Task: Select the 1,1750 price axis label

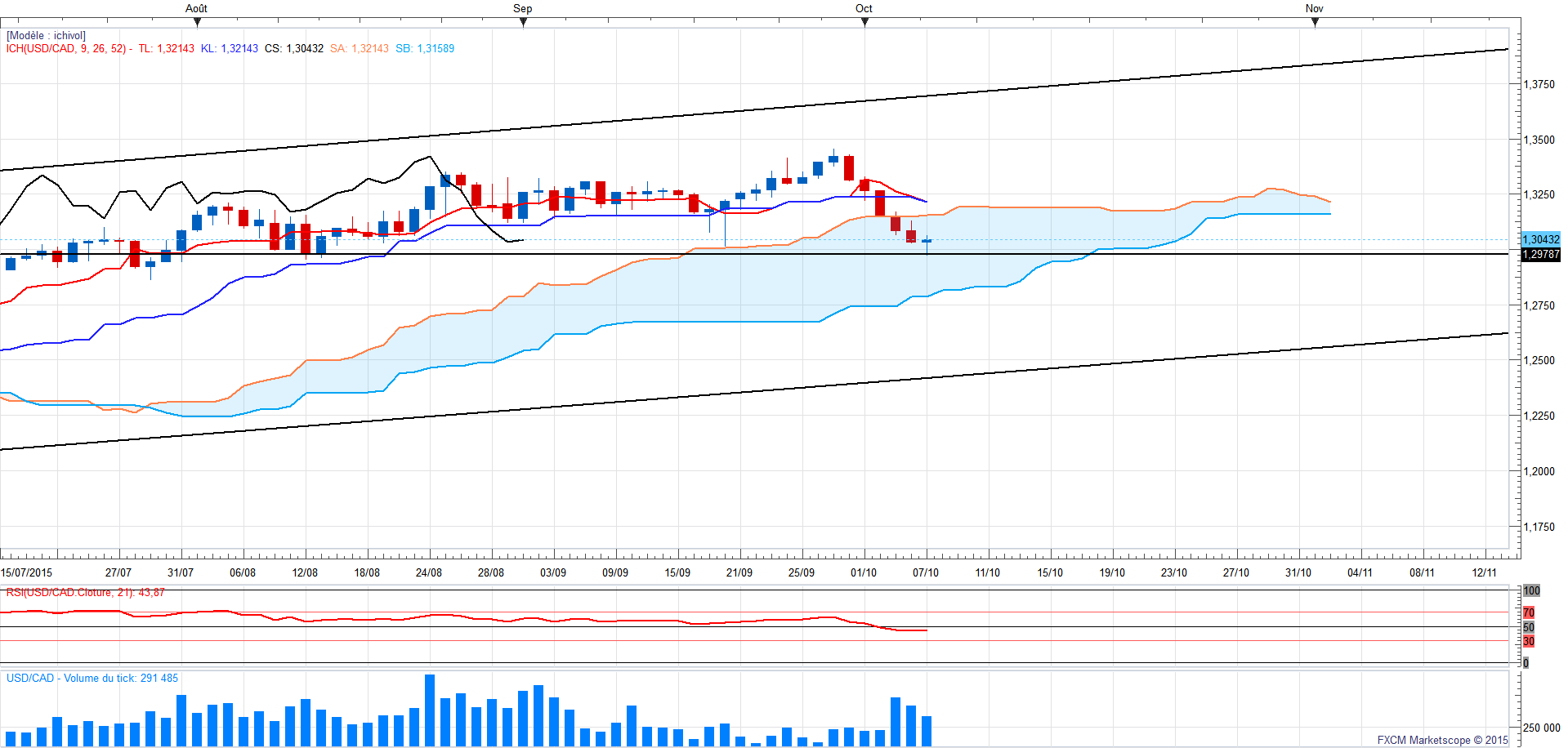Action: 1539,527
